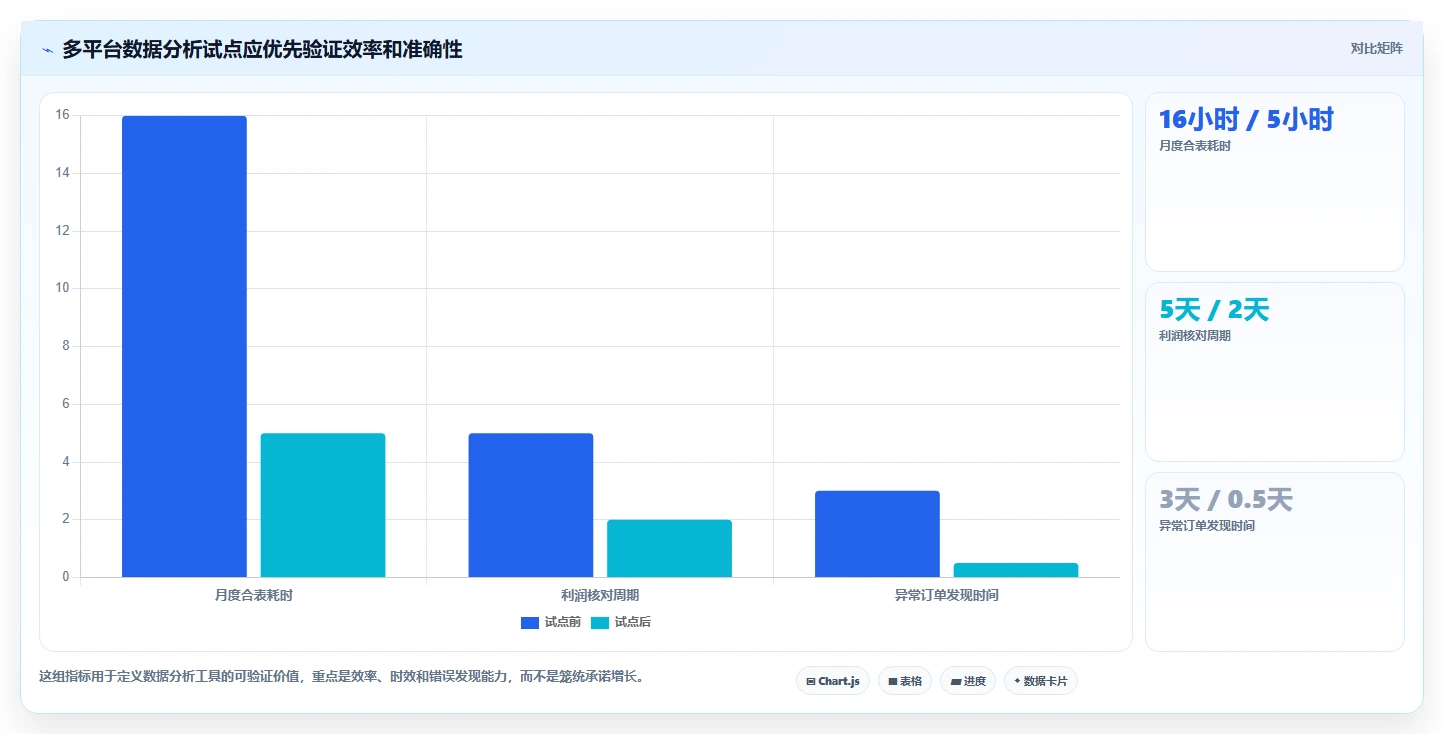Click the 试点后 legend label
1444x734 pixels.
(633, 622)
